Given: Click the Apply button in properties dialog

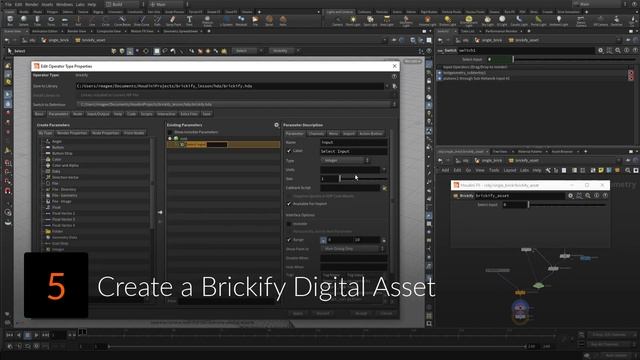Looking at the screenshot, I should [x=298, y=313].
